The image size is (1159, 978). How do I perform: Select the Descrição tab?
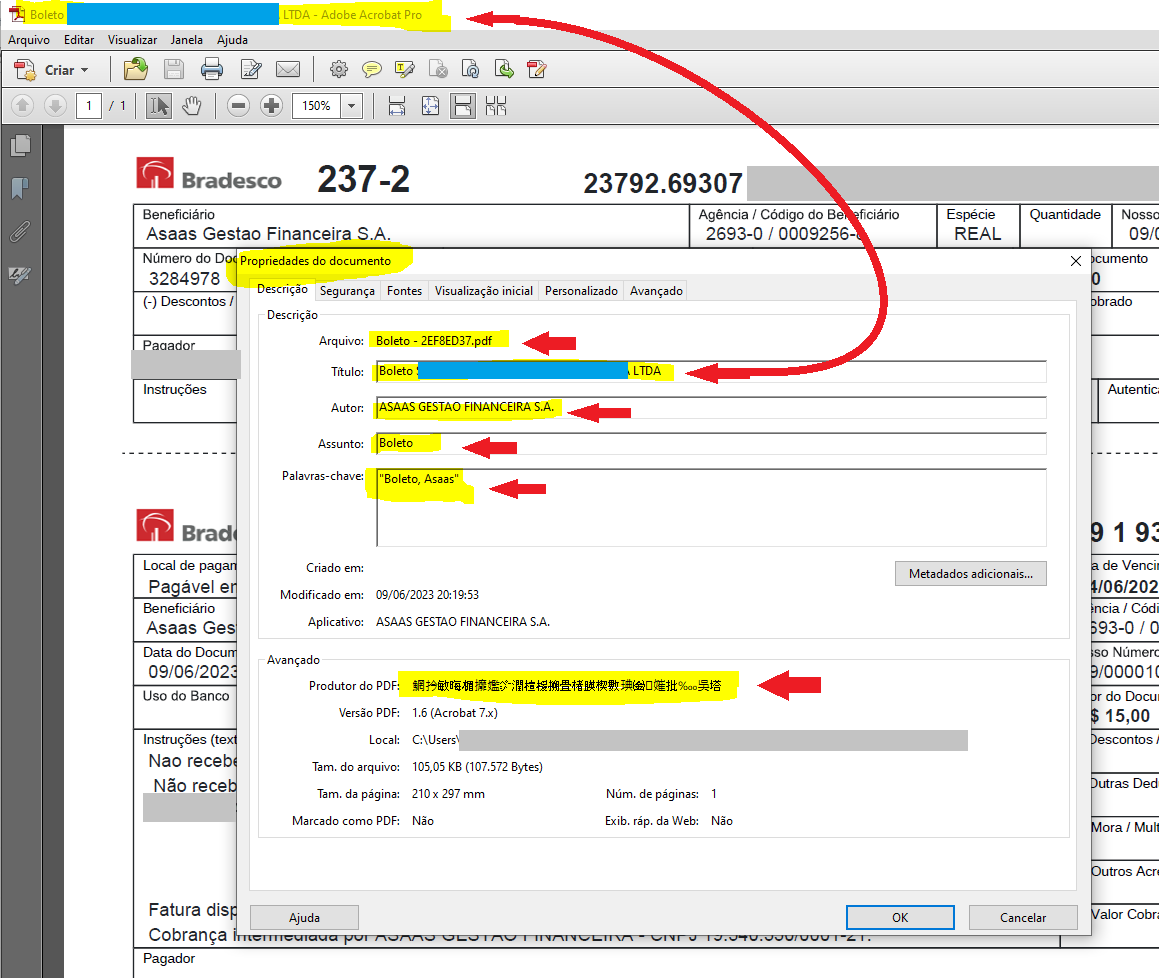[282, 289]
